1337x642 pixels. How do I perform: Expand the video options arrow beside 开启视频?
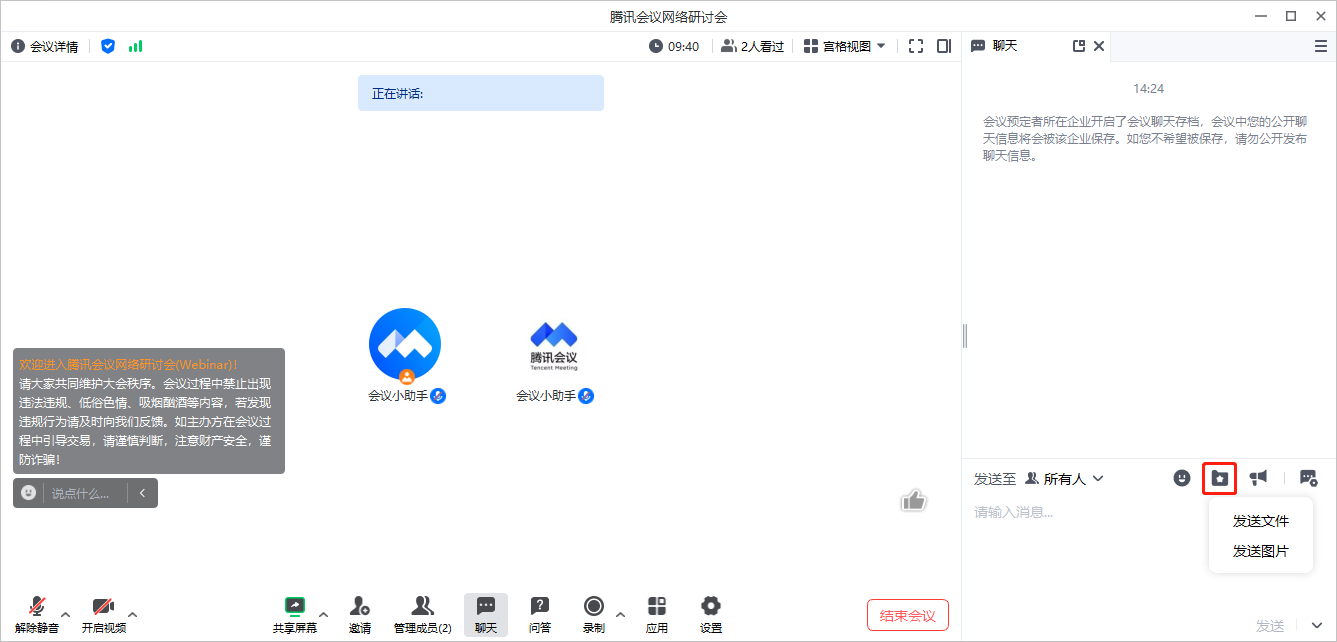coord(132,614)
